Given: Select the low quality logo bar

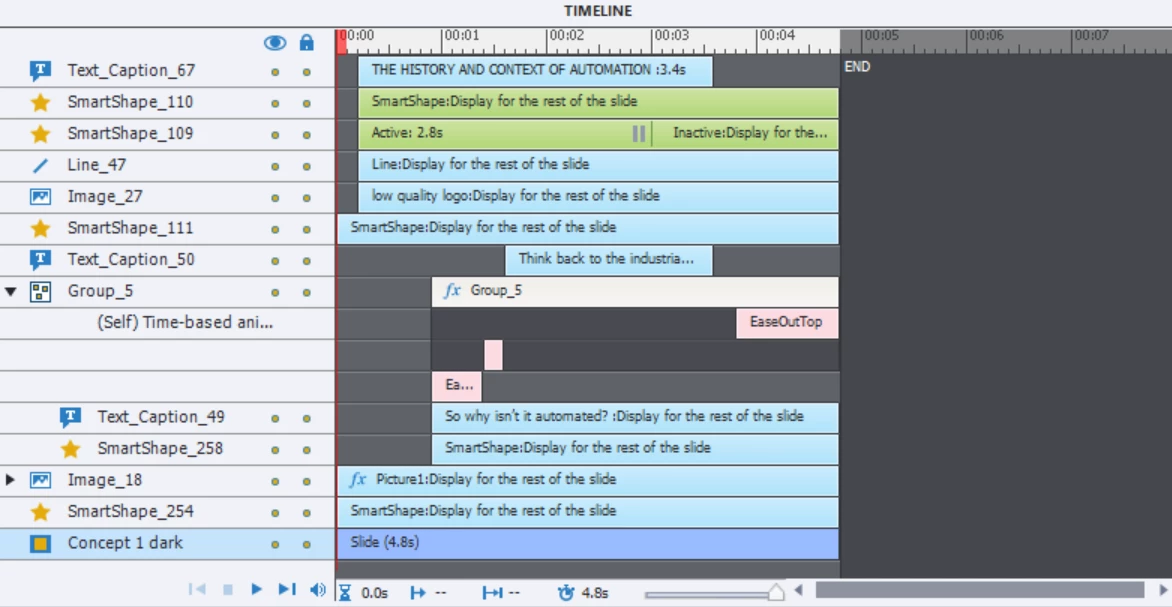Looking at the screenshot, I should 598,197.
